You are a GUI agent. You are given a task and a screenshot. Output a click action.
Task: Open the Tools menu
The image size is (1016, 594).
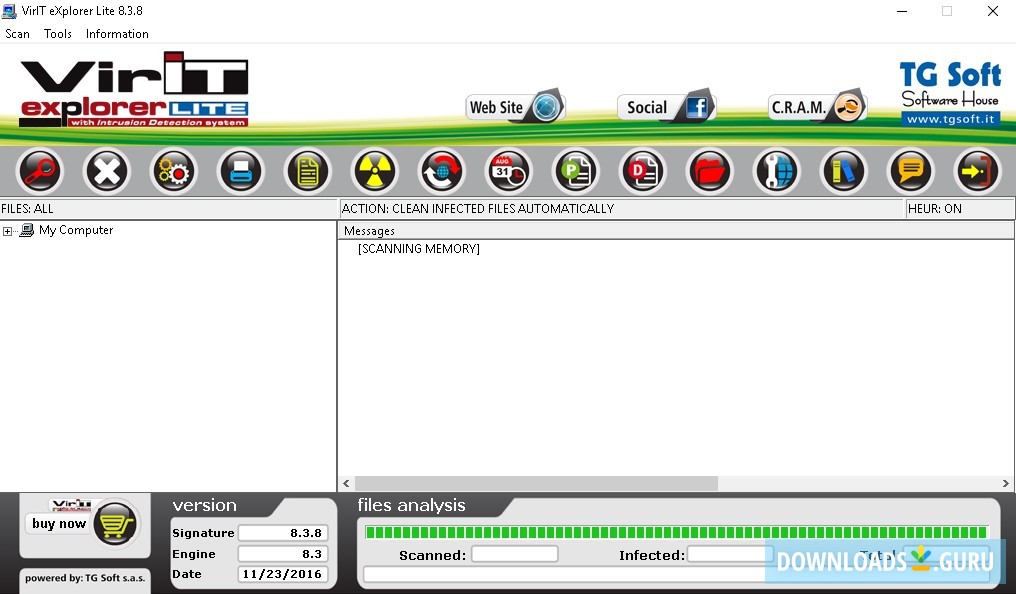coord(58,34)
